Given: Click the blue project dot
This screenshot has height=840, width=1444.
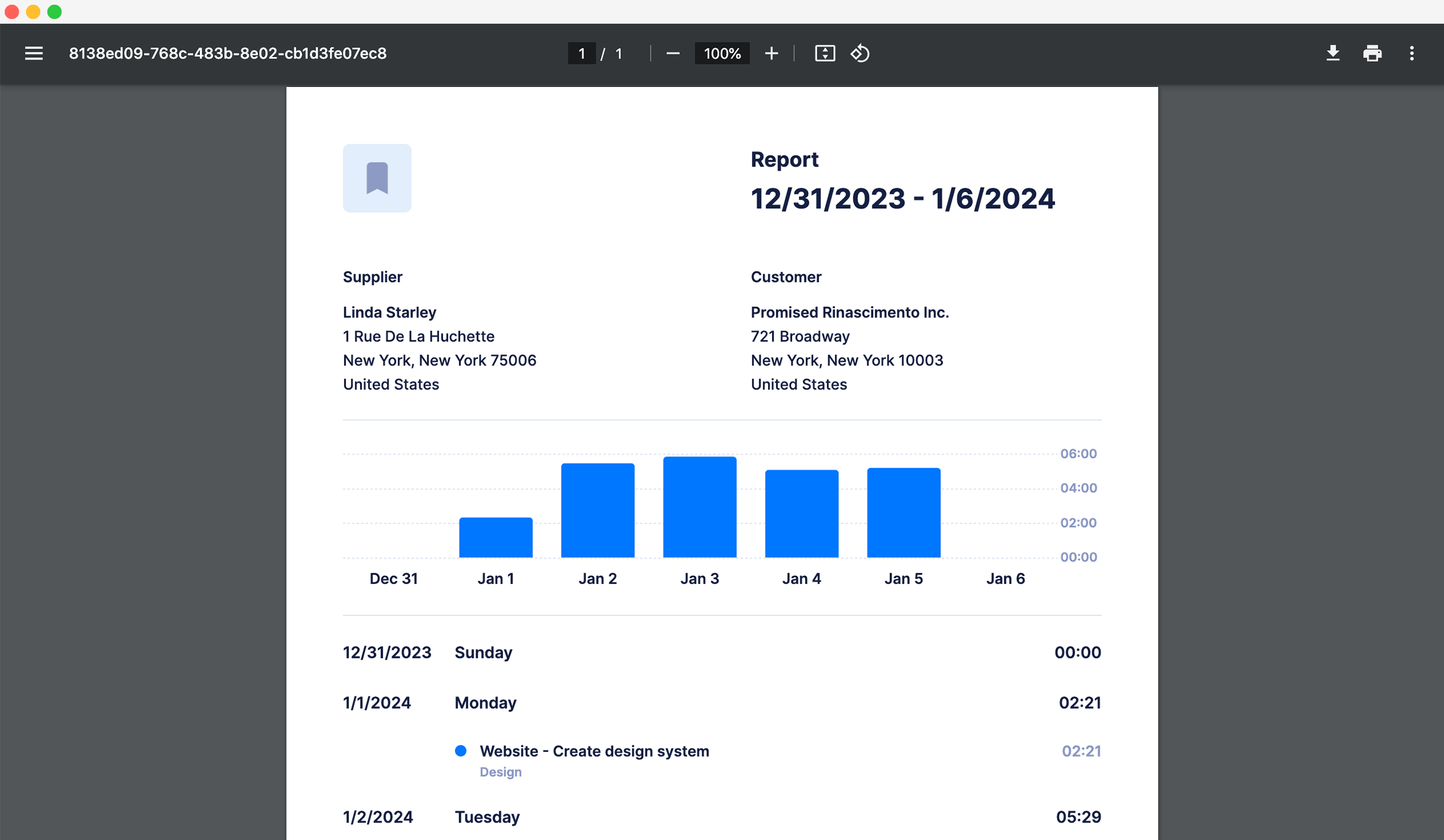Looking at the screenshot, I should pos(460,751).
